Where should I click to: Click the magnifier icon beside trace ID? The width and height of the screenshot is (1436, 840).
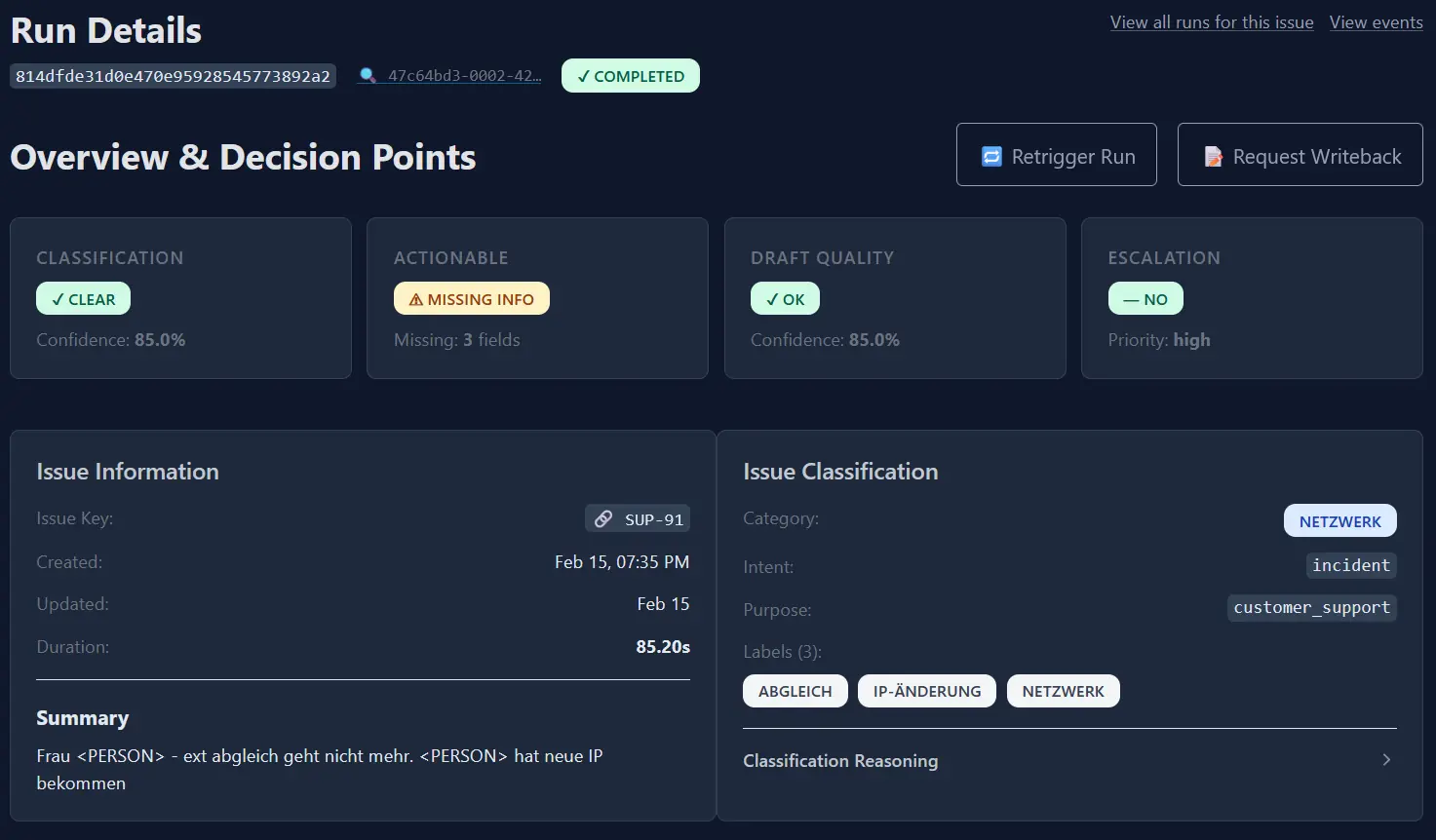pos(368,76)
